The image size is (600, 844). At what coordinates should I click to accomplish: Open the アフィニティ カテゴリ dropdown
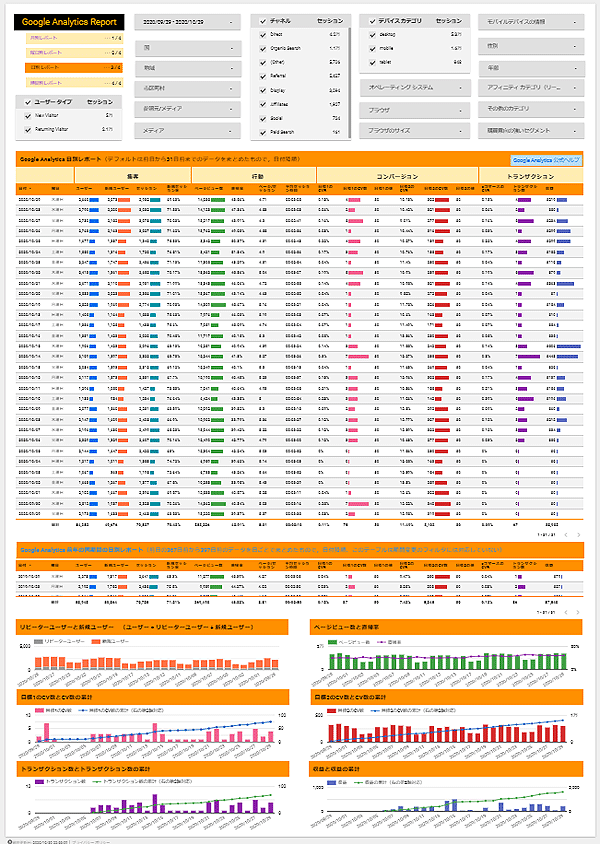[531, 87]
